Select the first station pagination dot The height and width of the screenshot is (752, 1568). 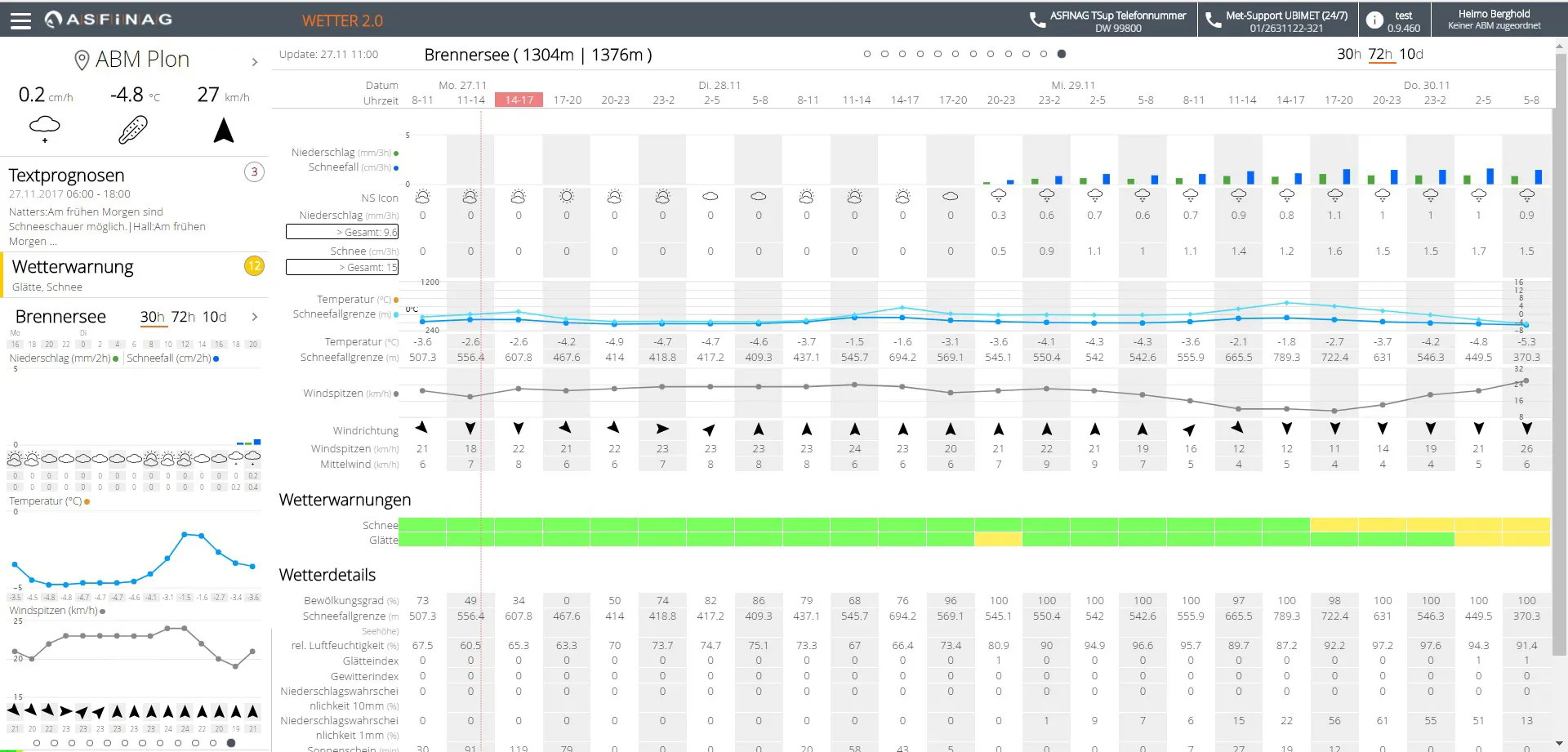(867, 54)
